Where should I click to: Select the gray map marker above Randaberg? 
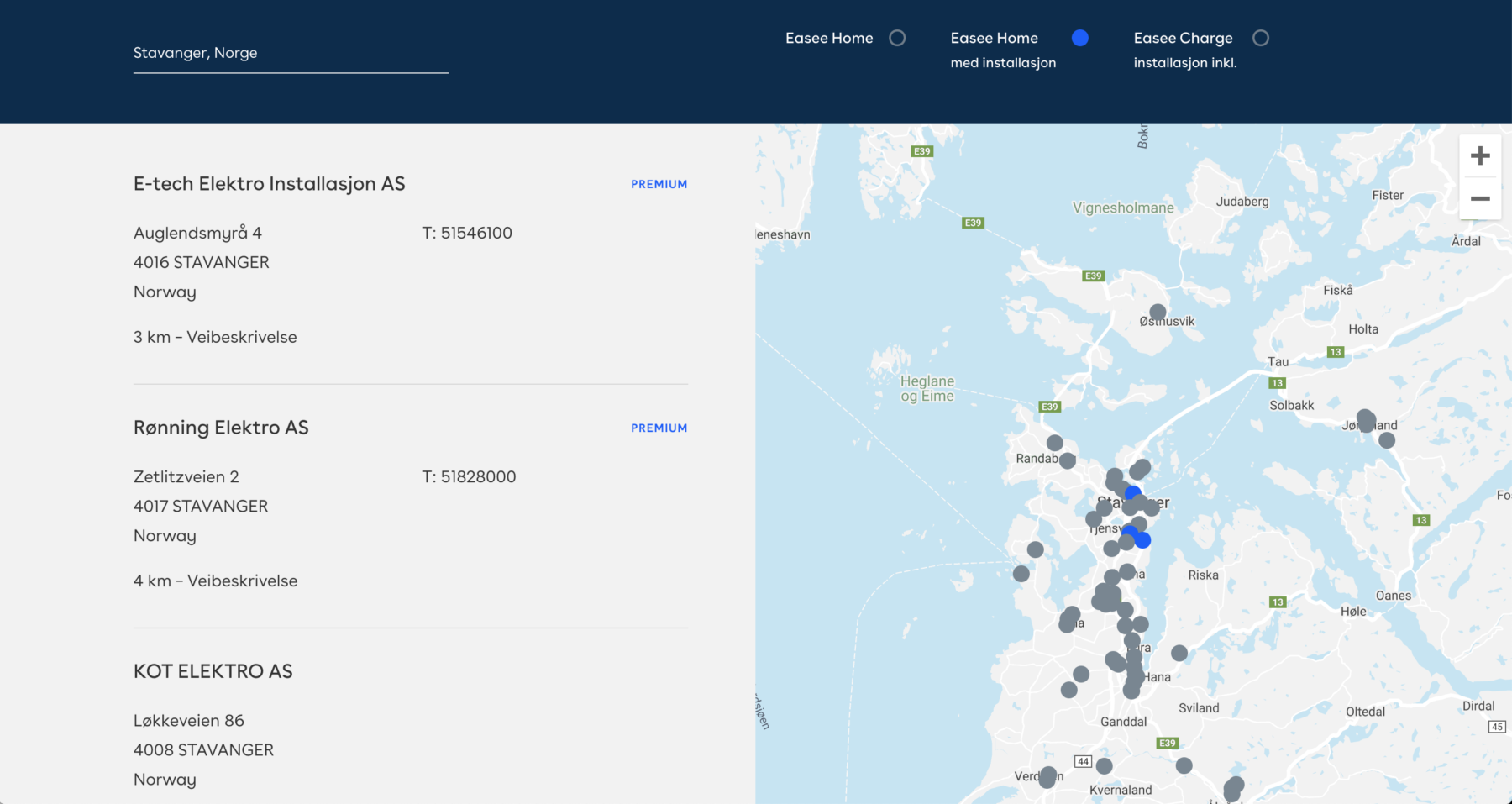click(x=1055, y=443)
